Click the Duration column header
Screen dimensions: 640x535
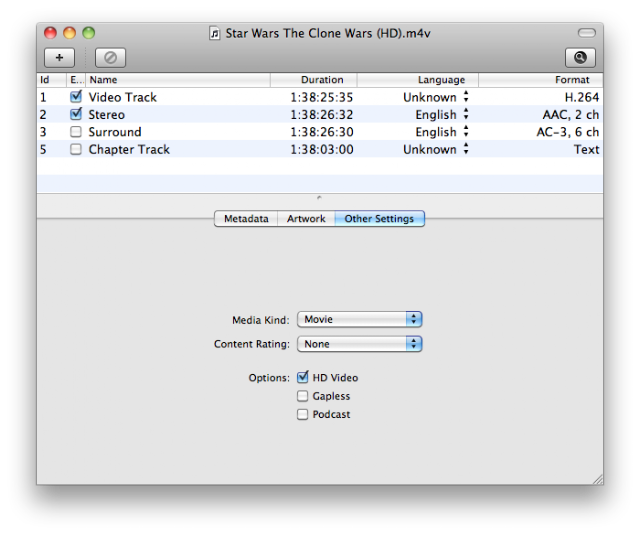coord(313,80)
